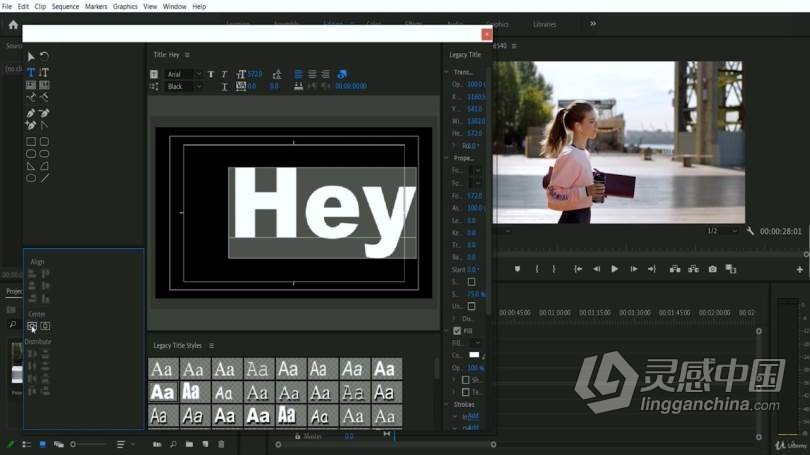Viewport: 810px width, 455px height.
Task: Open the Arial font family dropdown
Action: [183, 74]
